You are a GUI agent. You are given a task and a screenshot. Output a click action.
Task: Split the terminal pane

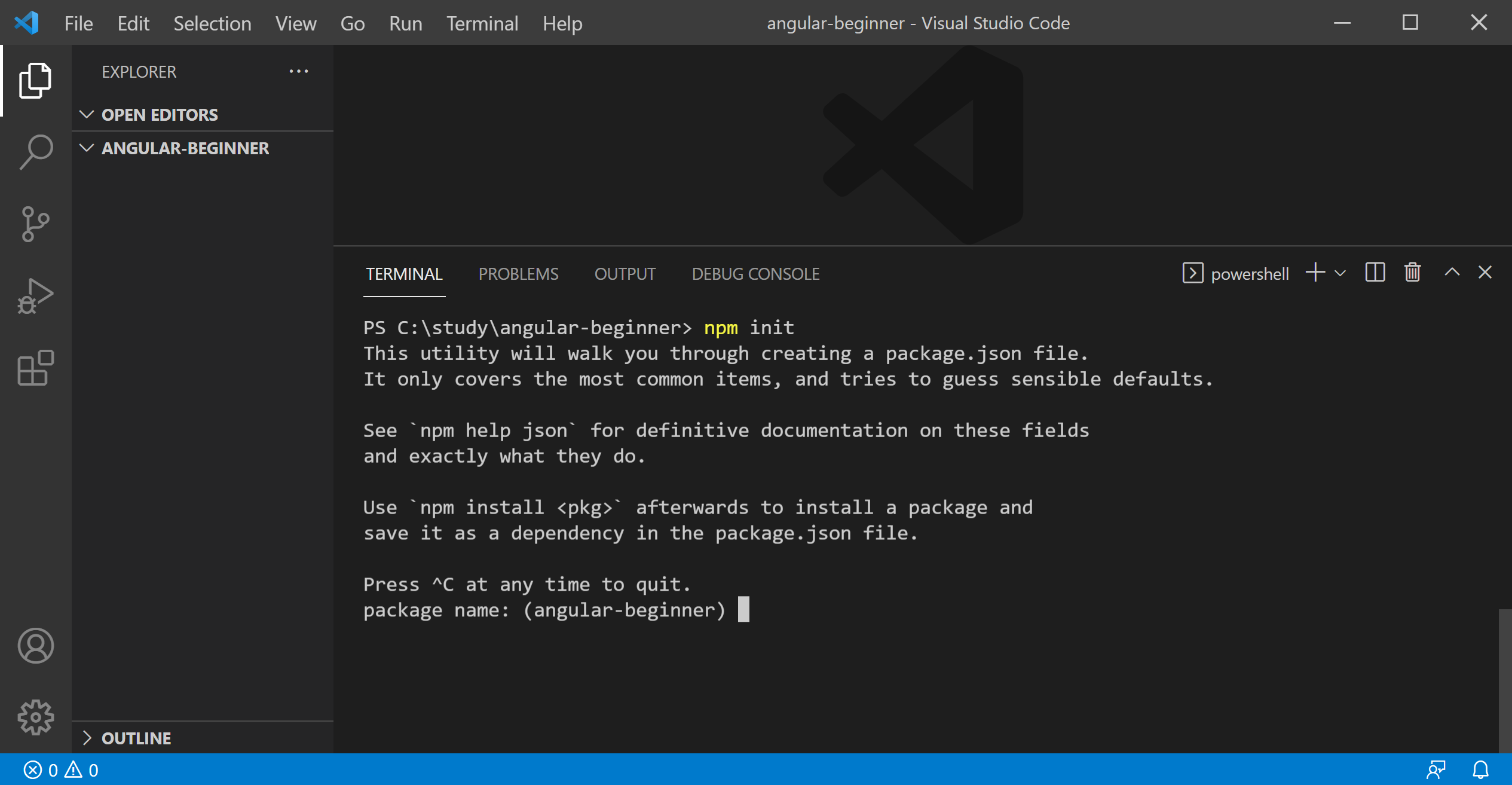coord(1375,273)
